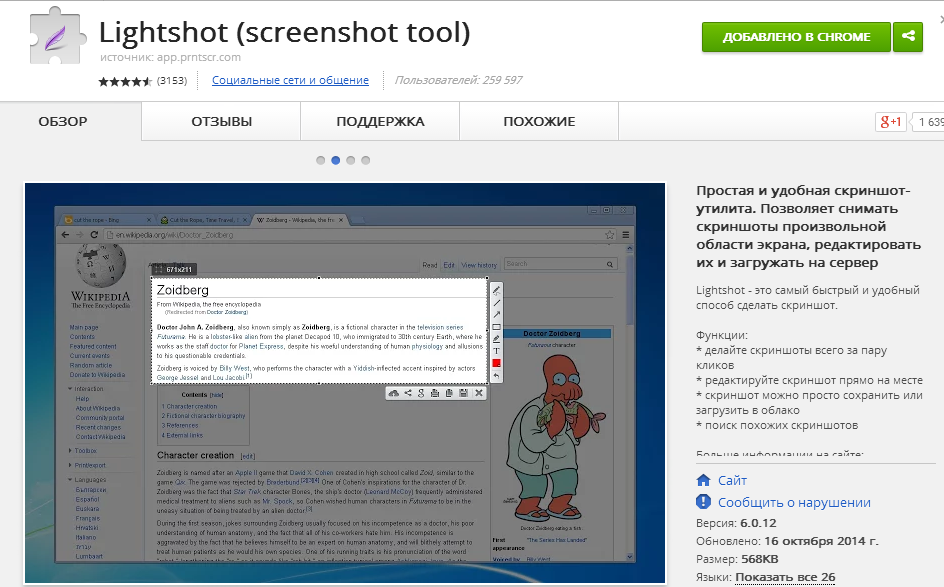Click the copy icon in the Lightshot toolbar

tap(449, 393)
